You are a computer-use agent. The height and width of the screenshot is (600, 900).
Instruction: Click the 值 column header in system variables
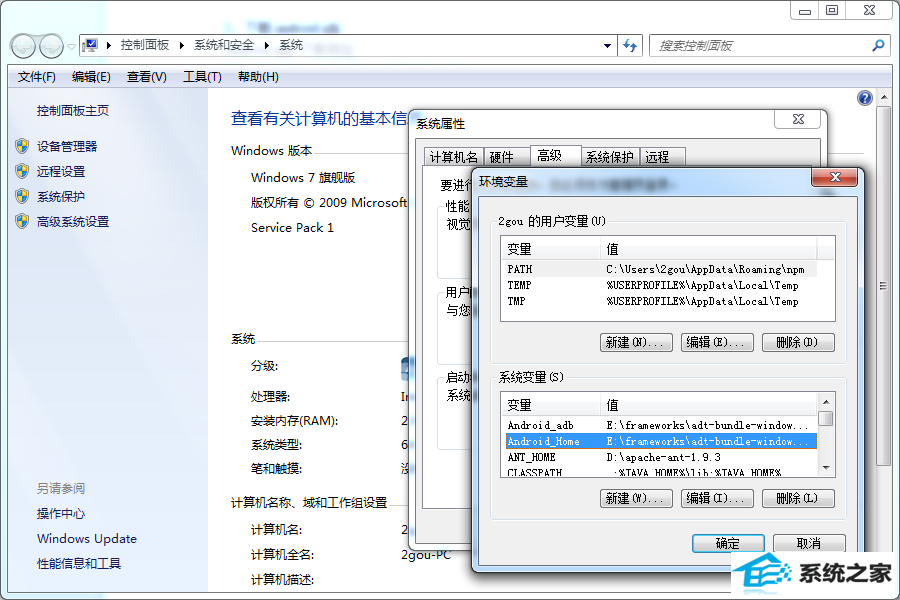(709, 405)
